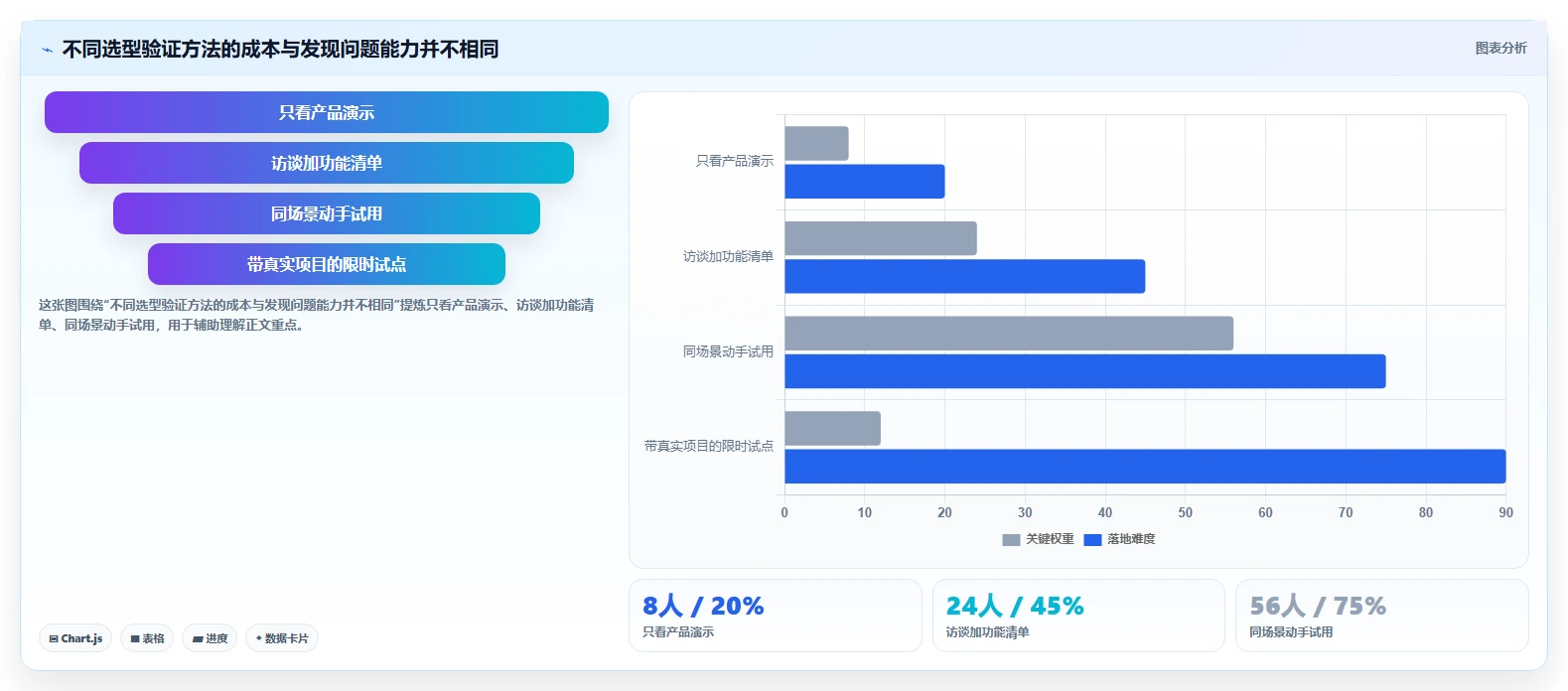Viewport: 1568px width, 691px height.
Task: Click the 只看产品演示 caption under 8人 / 20%
Action: pos(678,632)
